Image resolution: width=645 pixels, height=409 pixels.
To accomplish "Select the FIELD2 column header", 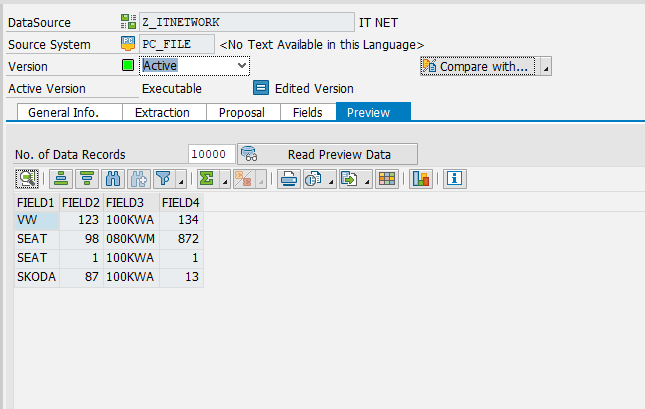I will tap(81, 202).
